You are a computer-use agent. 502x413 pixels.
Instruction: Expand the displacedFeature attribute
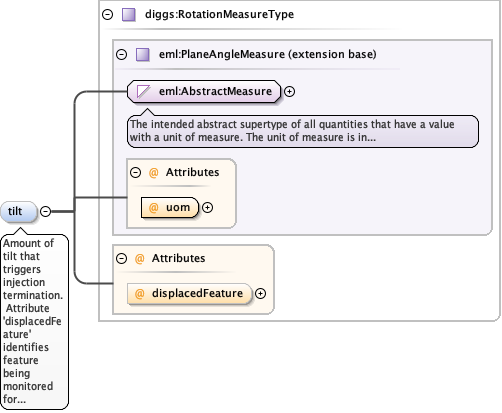tap(260, 294)
